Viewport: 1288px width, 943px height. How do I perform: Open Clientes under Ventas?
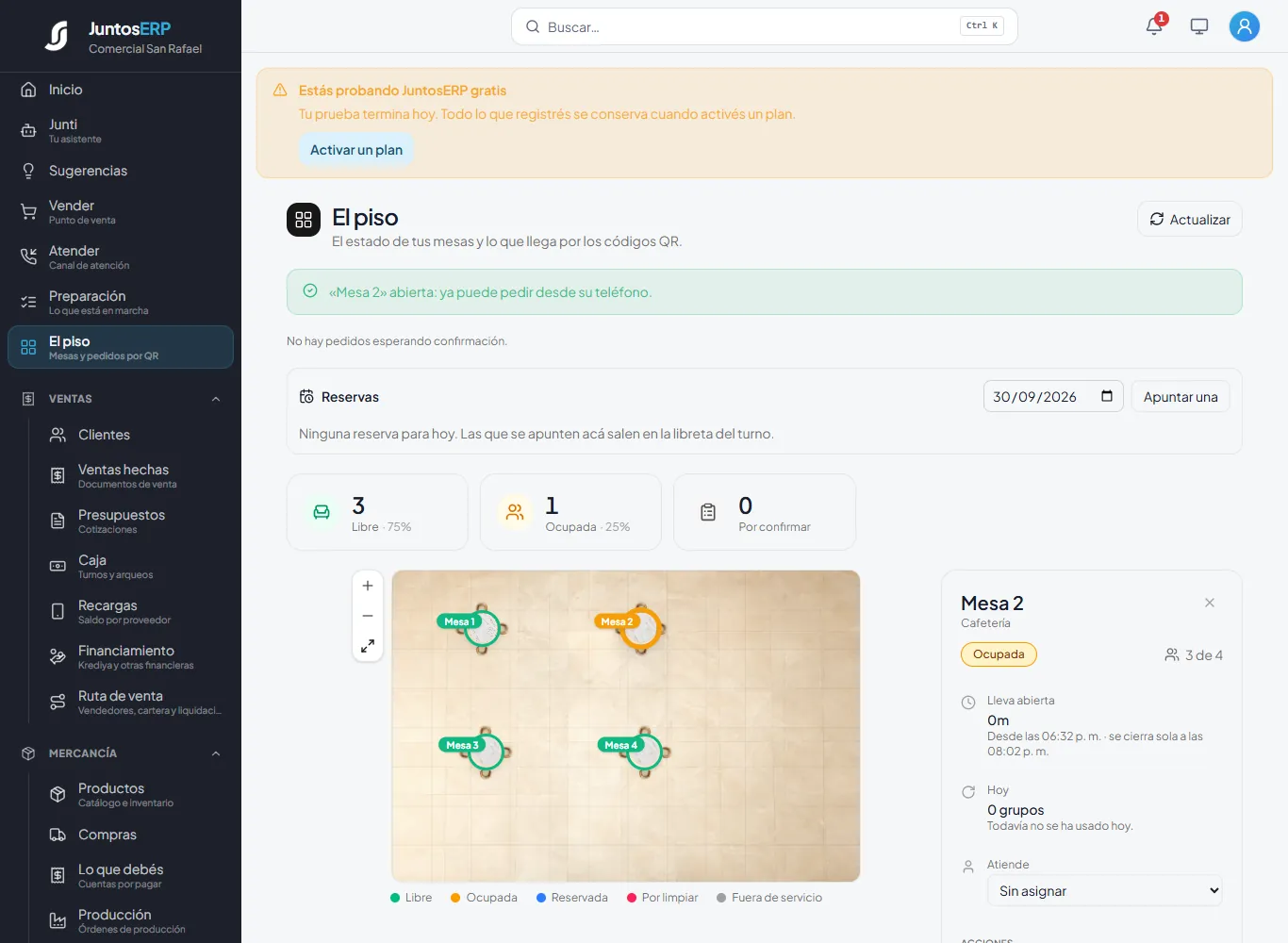(135, 435)
